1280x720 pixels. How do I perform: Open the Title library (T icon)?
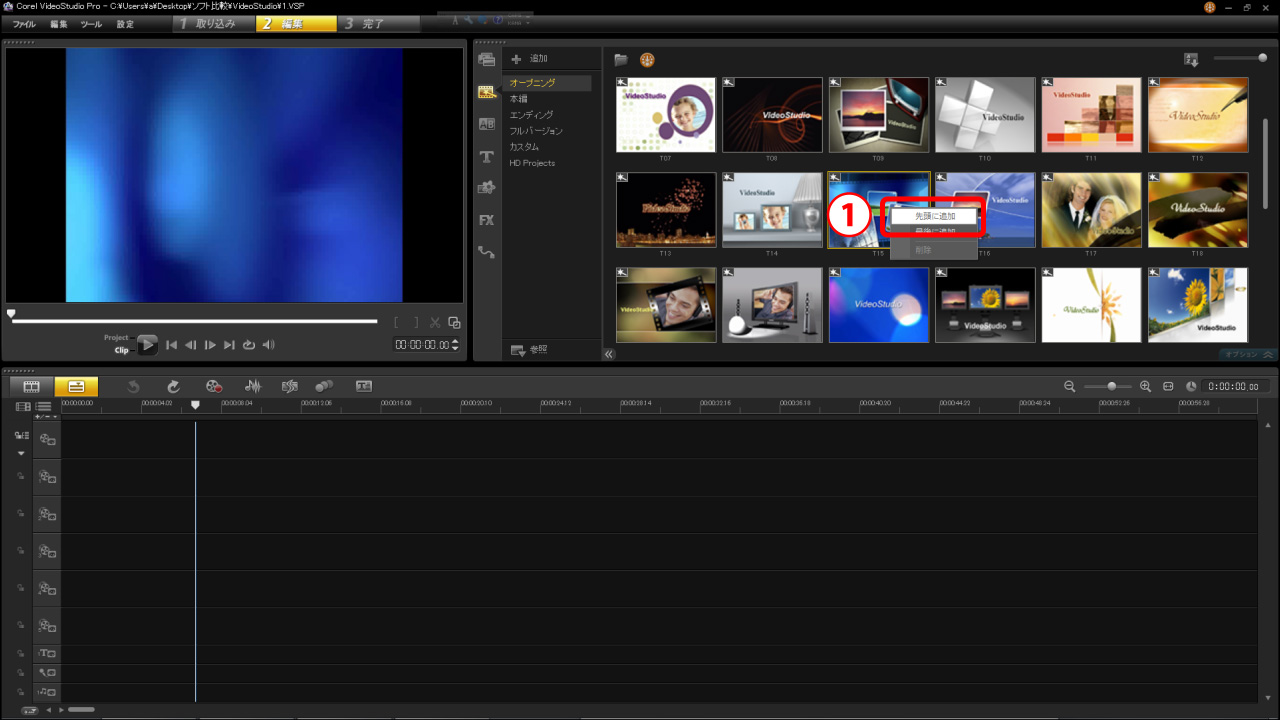[487, 157]
